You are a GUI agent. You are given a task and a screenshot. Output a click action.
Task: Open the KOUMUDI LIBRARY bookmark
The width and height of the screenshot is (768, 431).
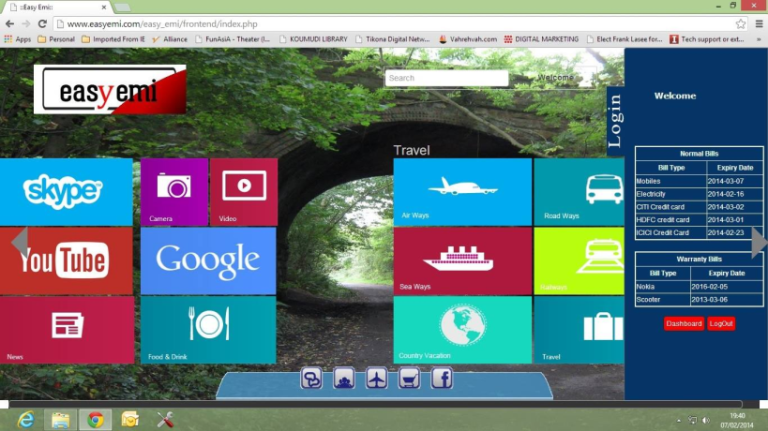pos(313,39)
